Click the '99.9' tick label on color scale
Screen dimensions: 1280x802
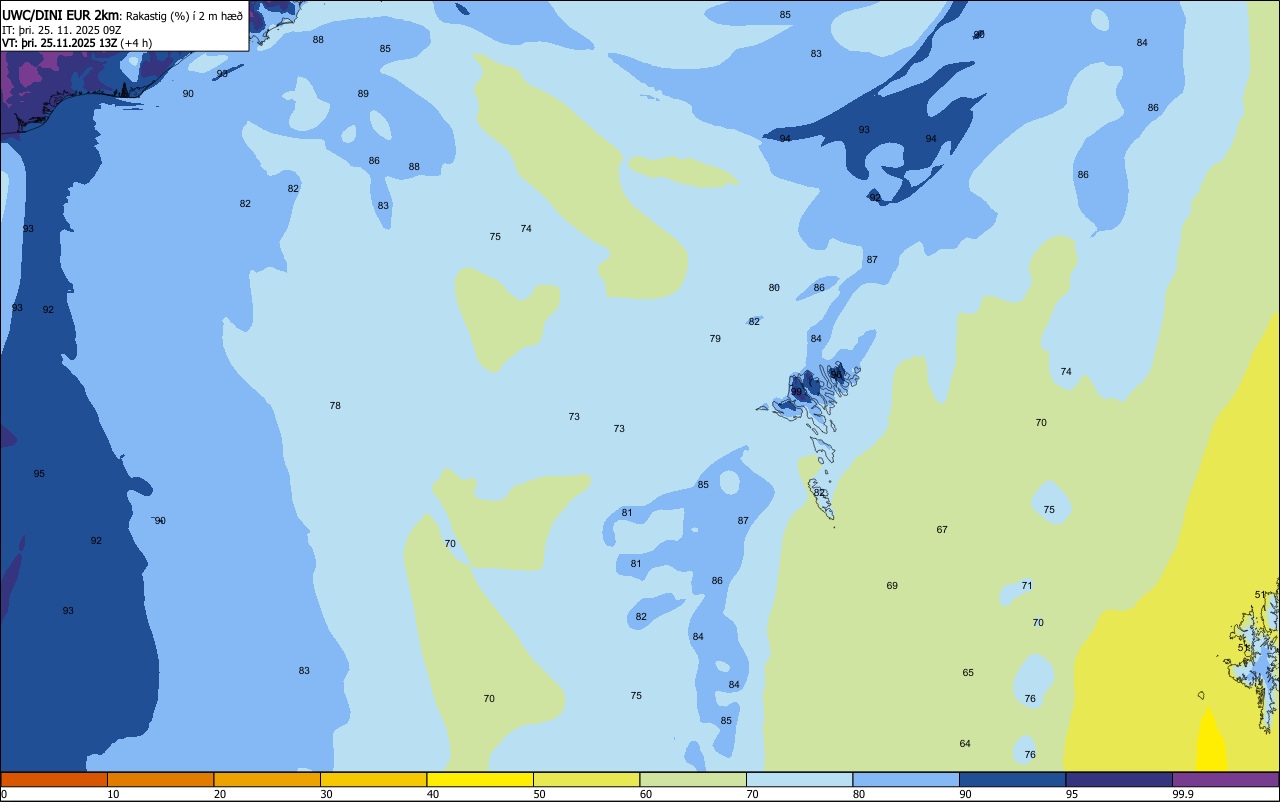coord(1183,794)
